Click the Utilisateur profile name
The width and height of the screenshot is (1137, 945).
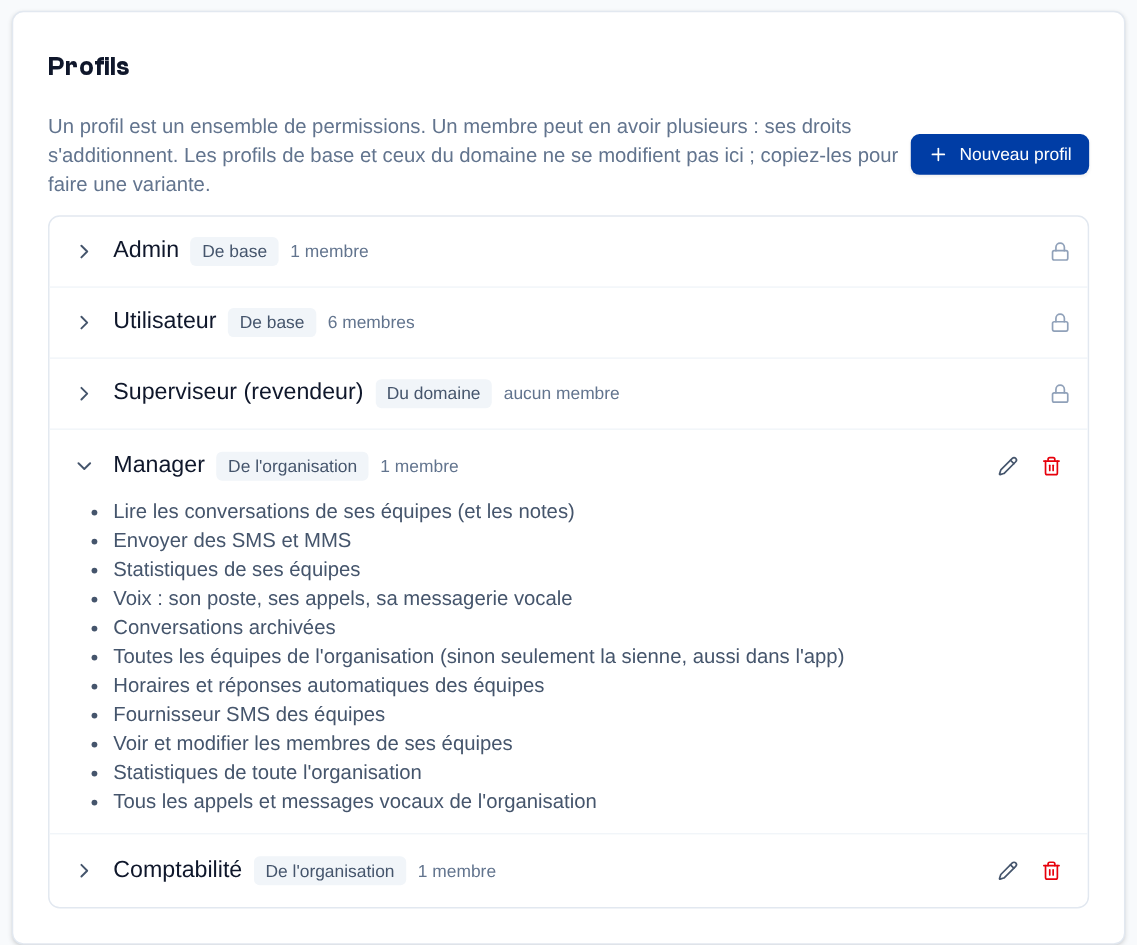(165, 321)
